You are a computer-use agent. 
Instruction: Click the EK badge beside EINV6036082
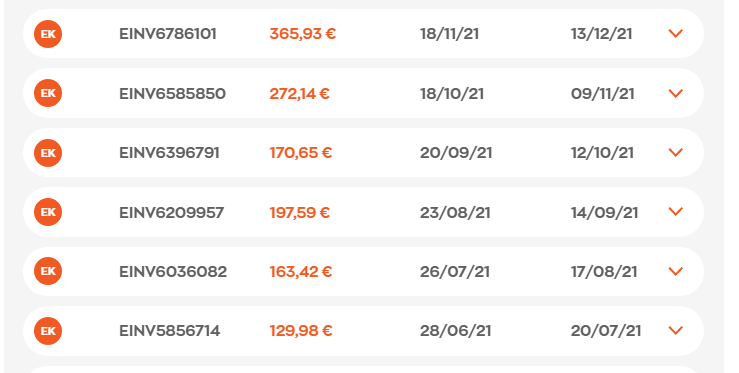(x=48, y=271)
